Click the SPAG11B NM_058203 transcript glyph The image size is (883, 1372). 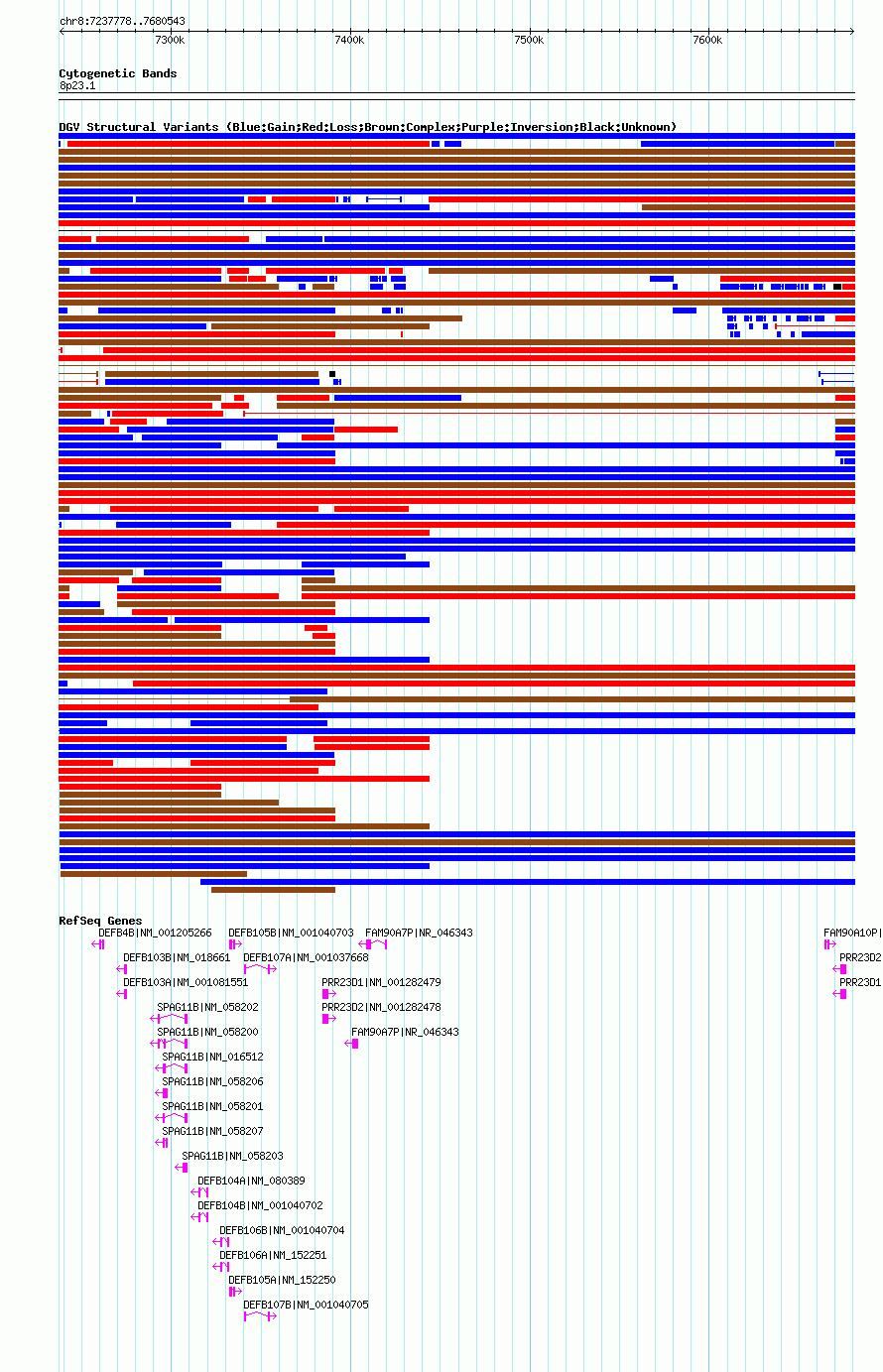(182, 1168)
